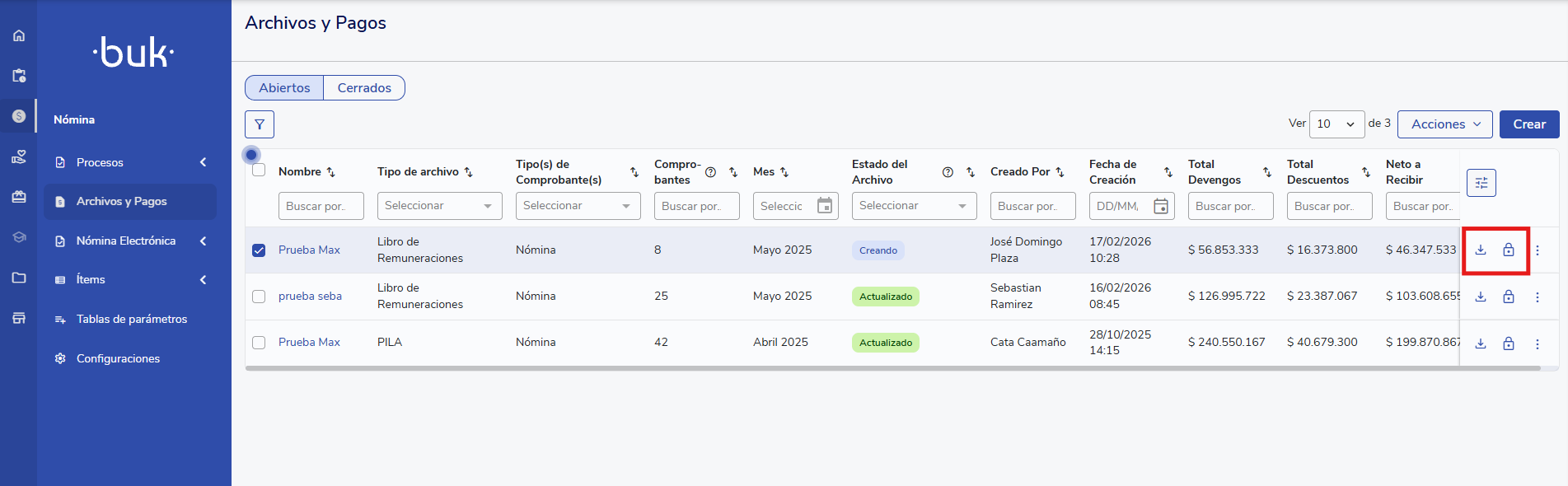1568x486 pixels.
Task: Open three-dot menu for PILA row
Action: tap(1537, 343)
